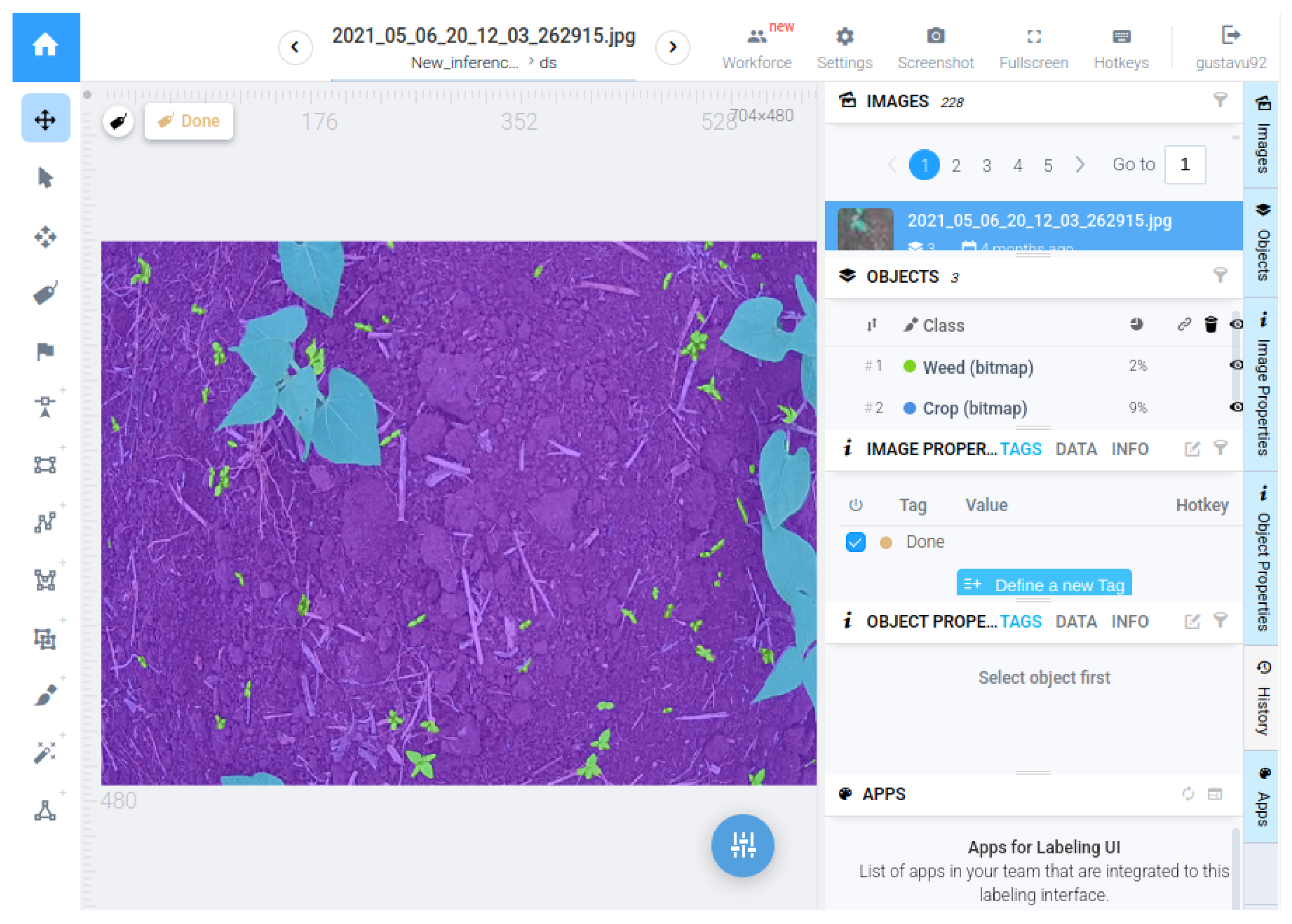Hide the Weed (bitmap) object

tap(1236, 366)
